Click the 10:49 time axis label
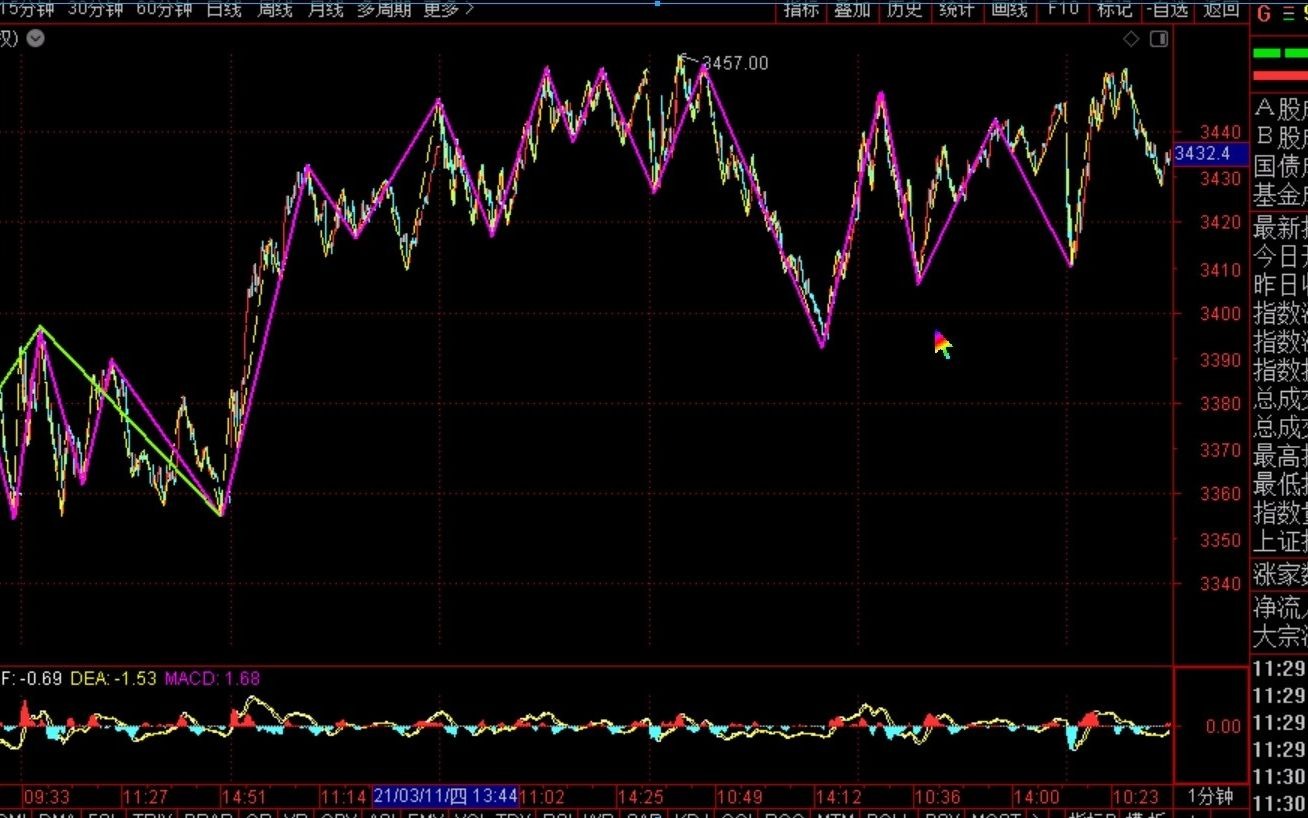 point(740,797)
